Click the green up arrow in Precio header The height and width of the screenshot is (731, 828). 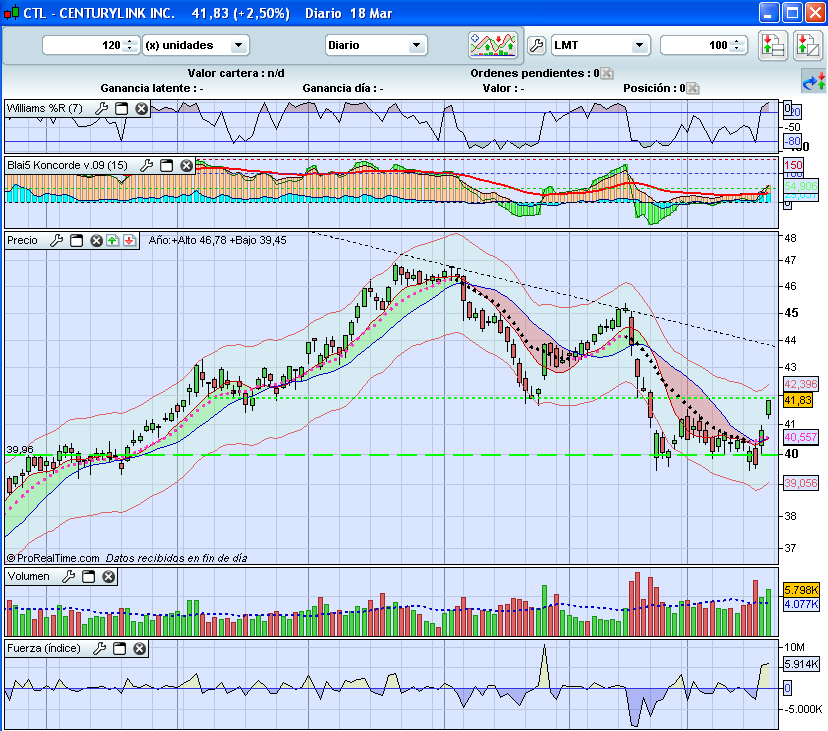pos(112,241)
